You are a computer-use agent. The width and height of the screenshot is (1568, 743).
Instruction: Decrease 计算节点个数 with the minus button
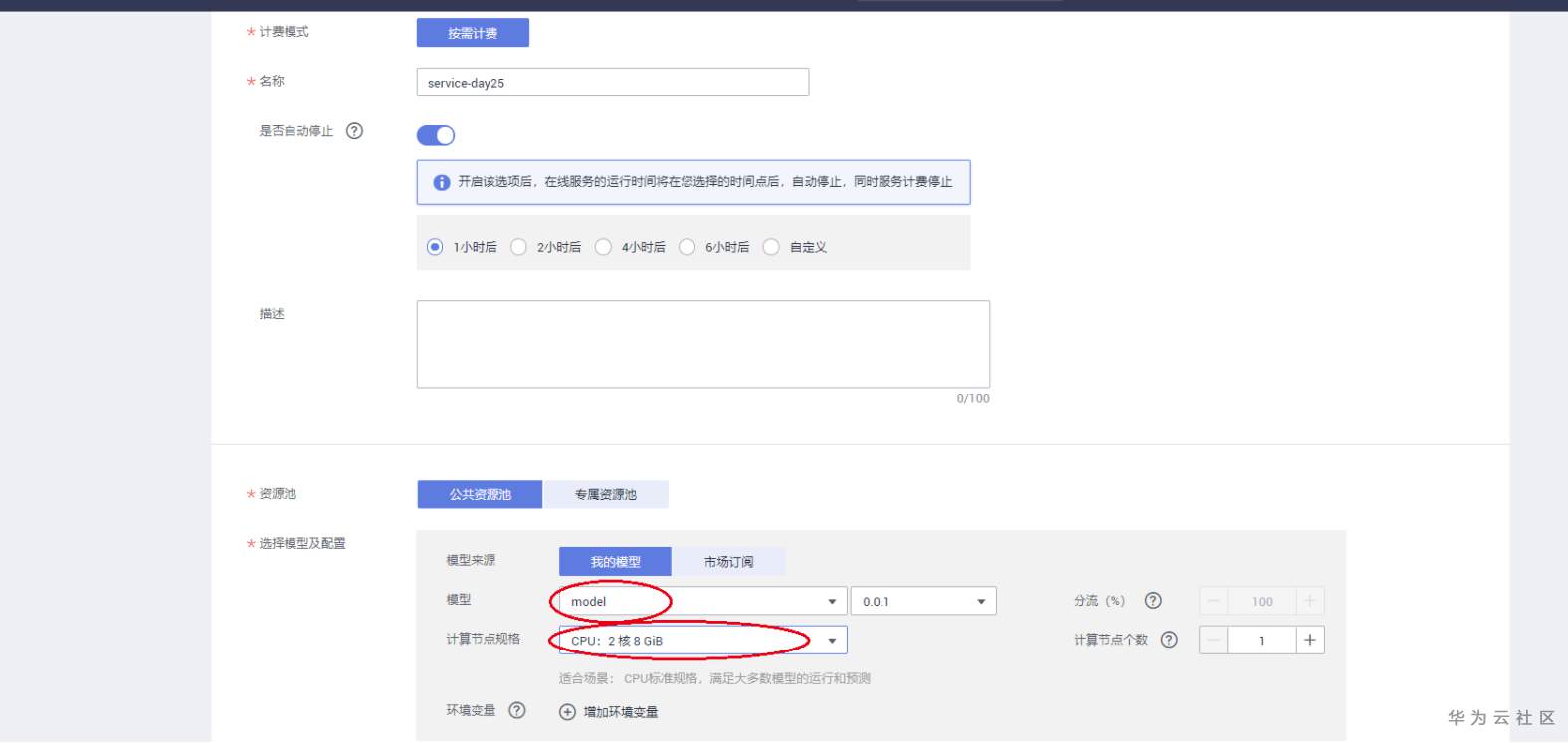(1214, 640)
